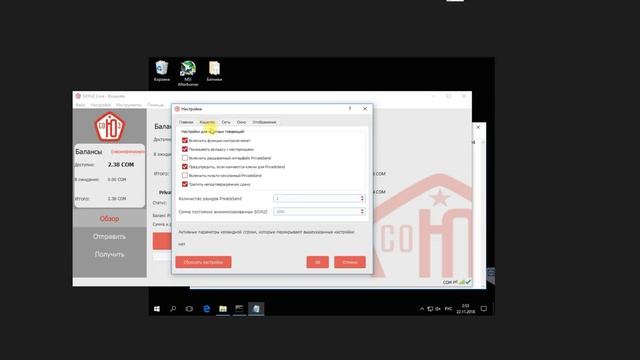
Task: Click the Отмена cancel button
Action: coord(350,262)
